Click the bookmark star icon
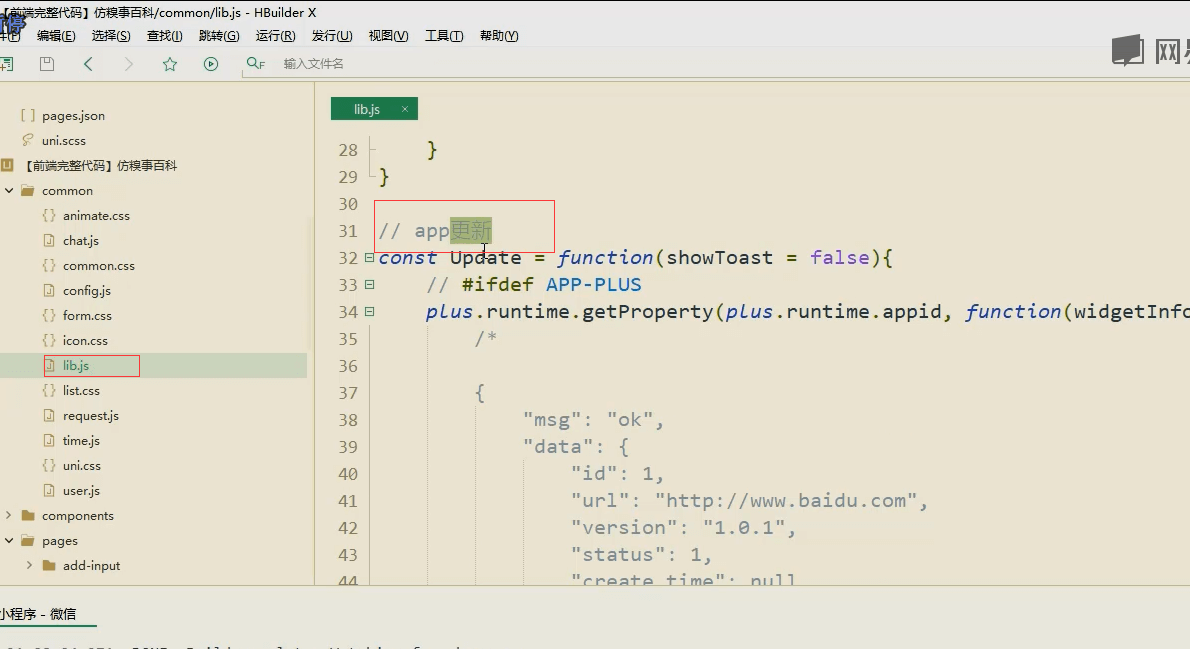The image size is (1190, 649). point(170,65)
